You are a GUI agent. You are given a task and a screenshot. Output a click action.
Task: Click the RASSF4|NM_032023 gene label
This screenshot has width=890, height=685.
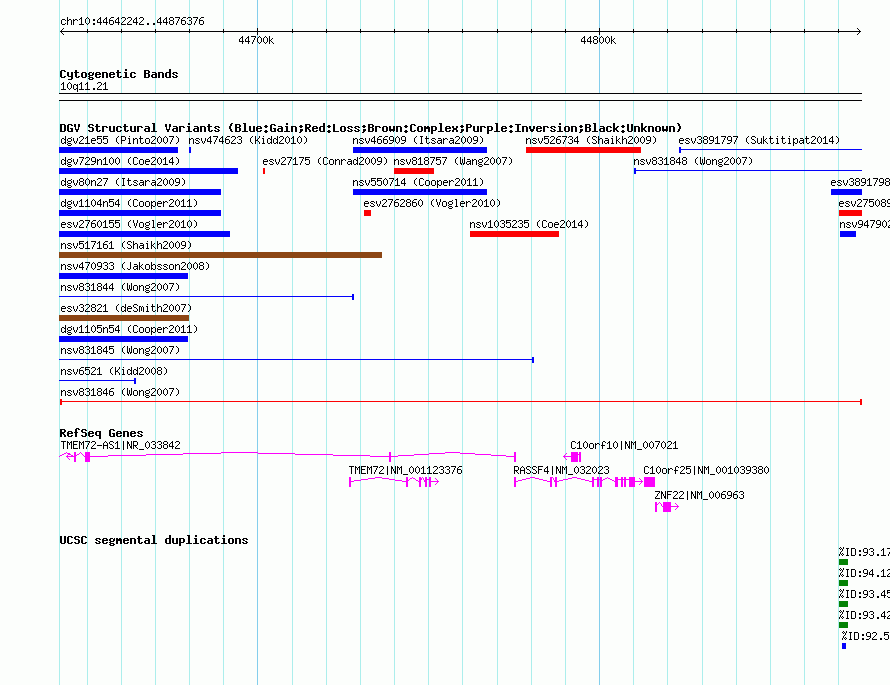(x=561, y=470)
